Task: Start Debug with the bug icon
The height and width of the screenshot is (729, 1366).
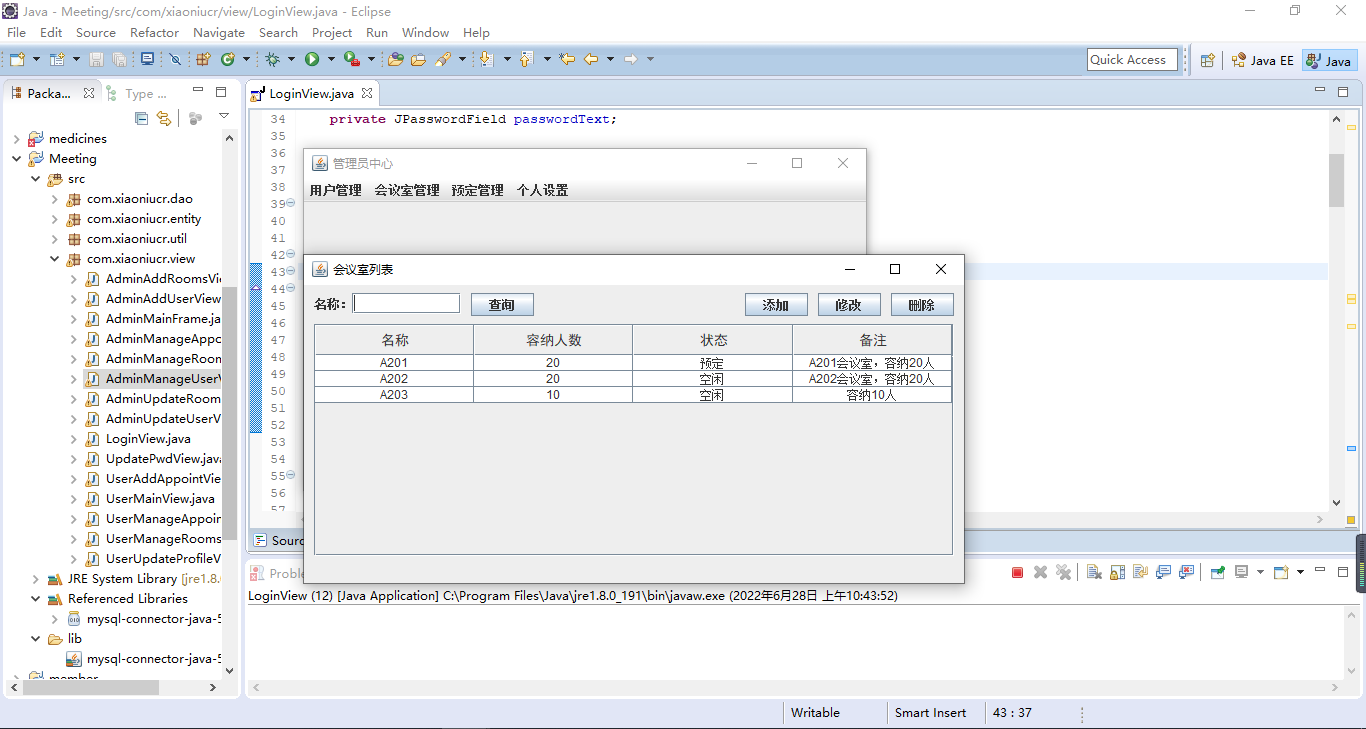Action: 272,59
